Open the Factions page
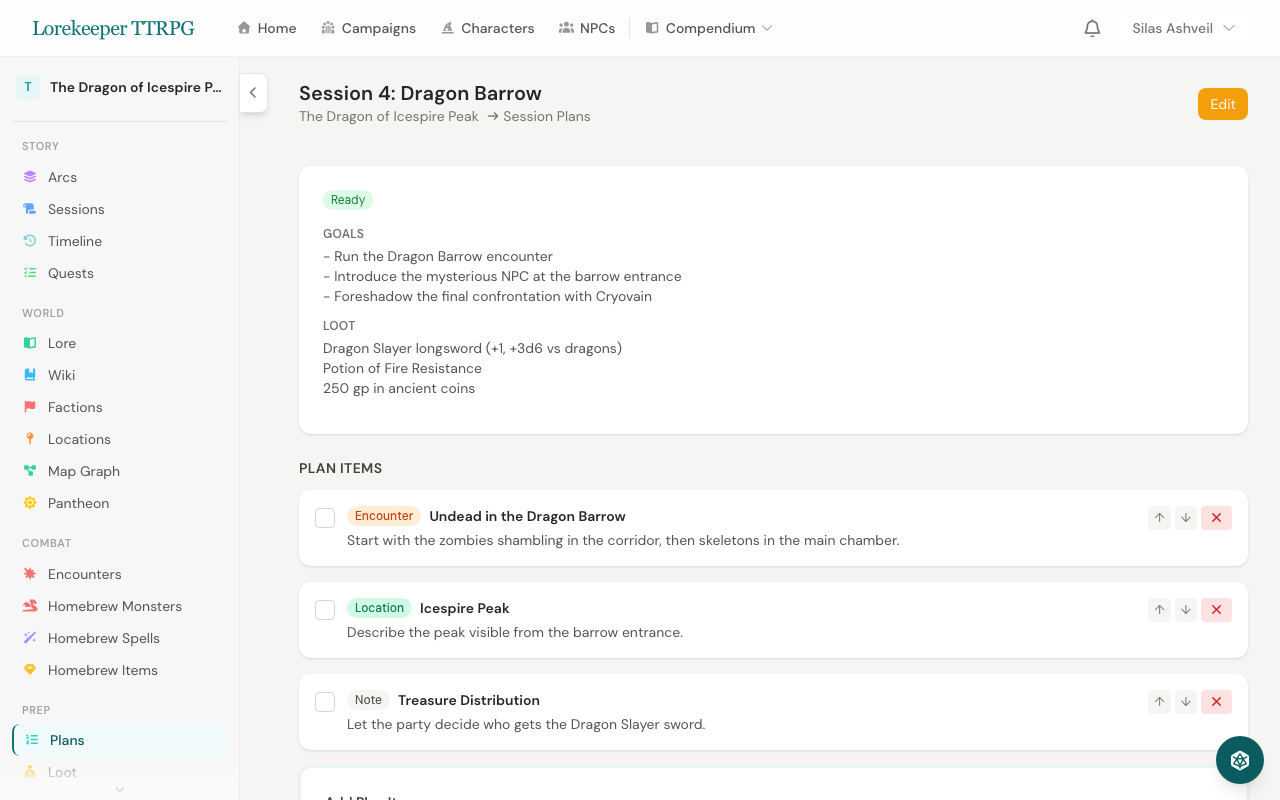Viewport: 1280px width, 800px height. tap(75, 407)
